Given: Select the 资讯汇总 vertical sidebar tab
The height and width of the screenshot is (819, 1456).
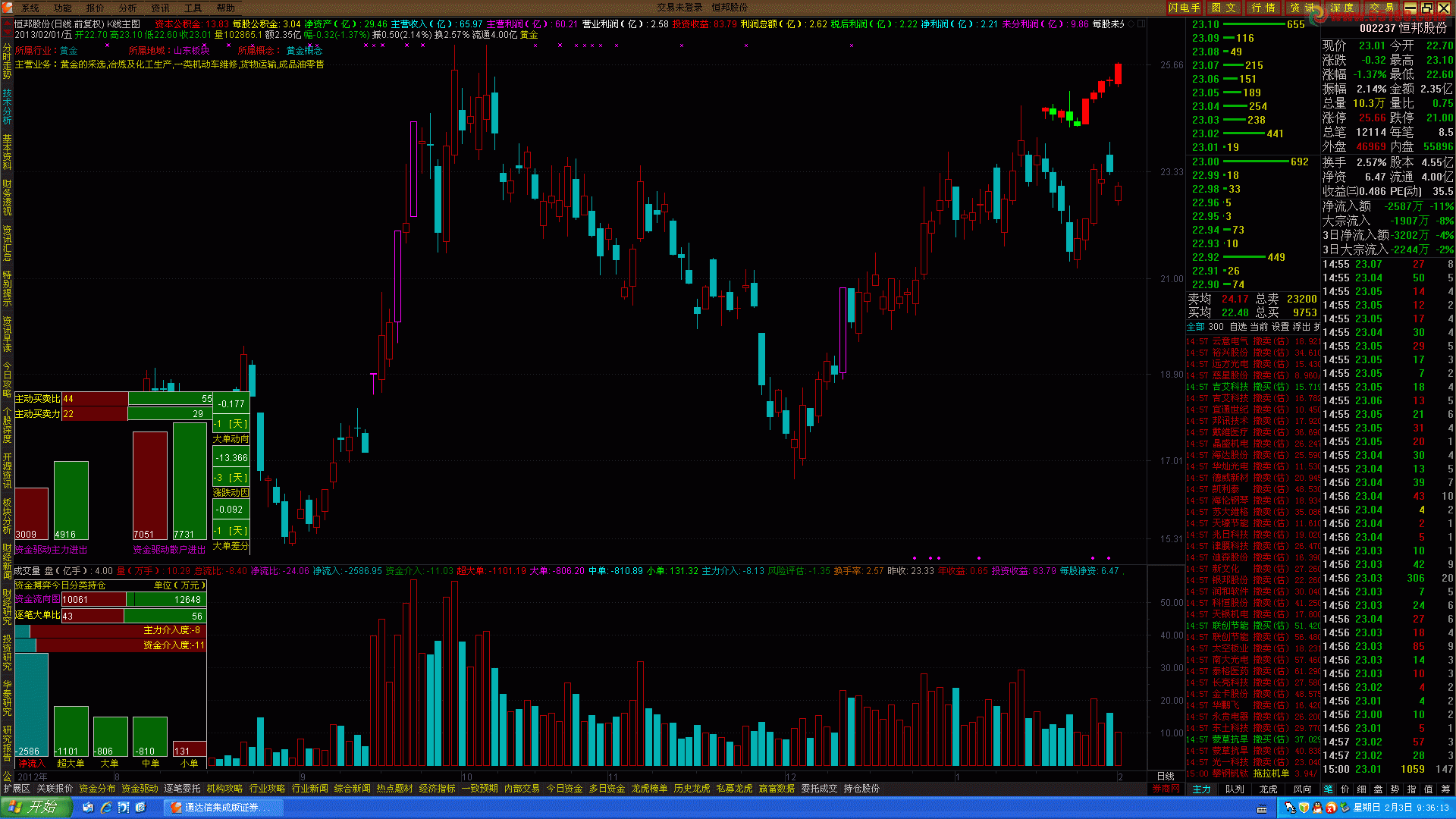Looking at the screenshot, I should (7, 243).
